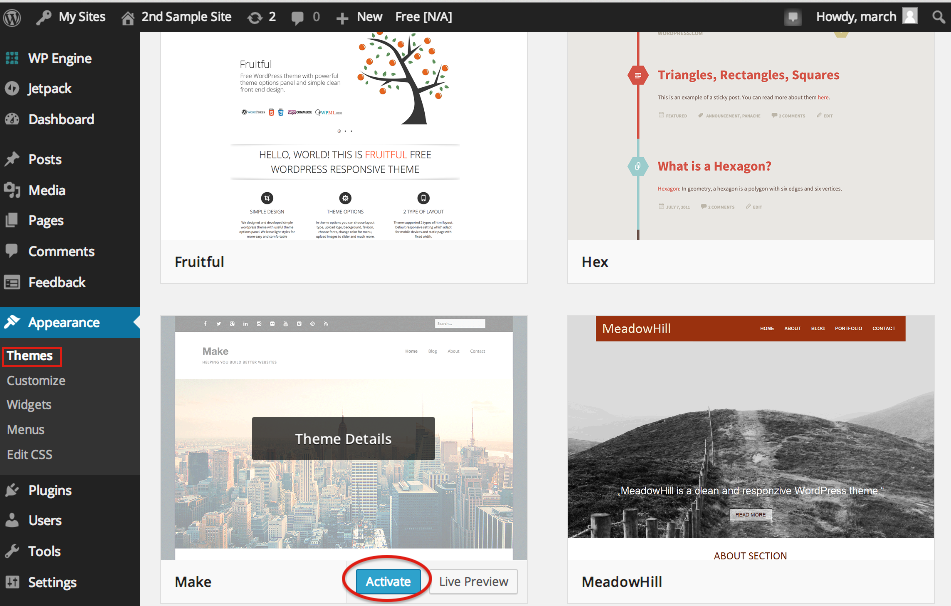Click the notification speech bubble near Howdy
The width and height of the screenshot is (951, 606).
[791, 16]
